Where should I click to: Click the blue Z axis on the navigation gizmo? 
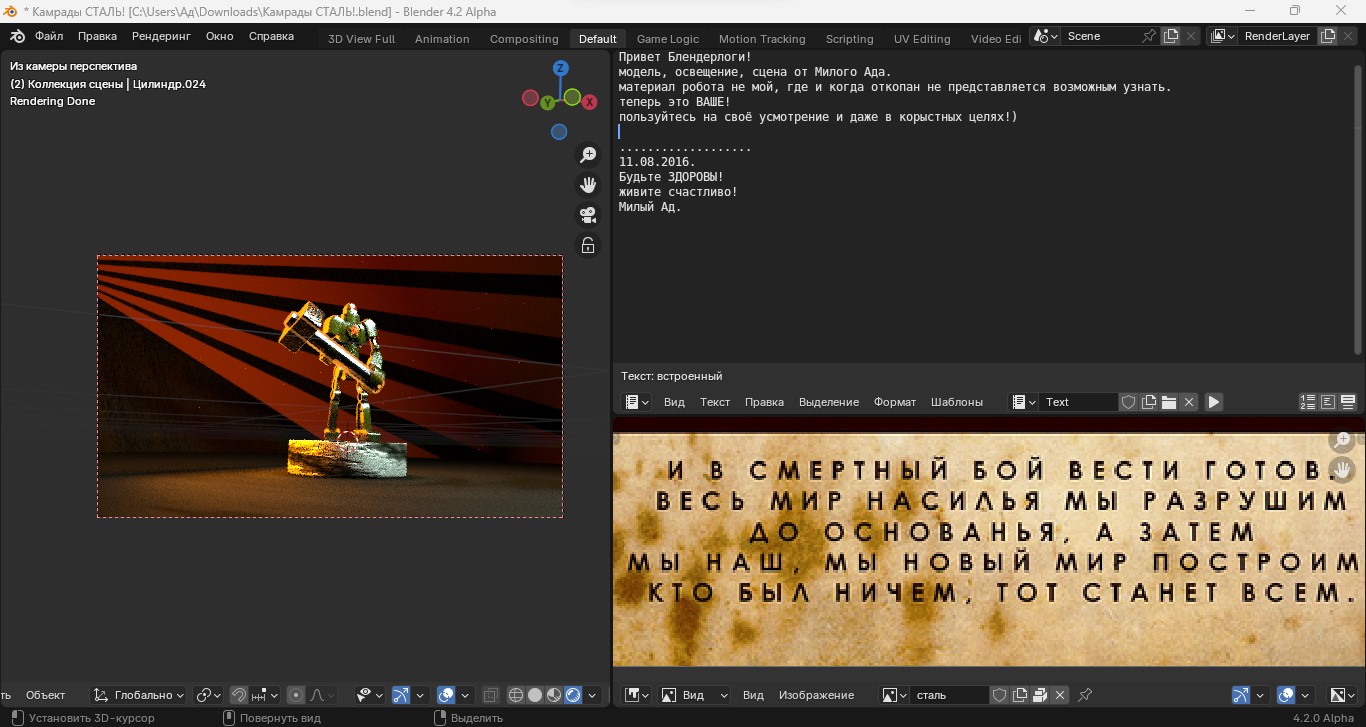(x=561, y=68)
